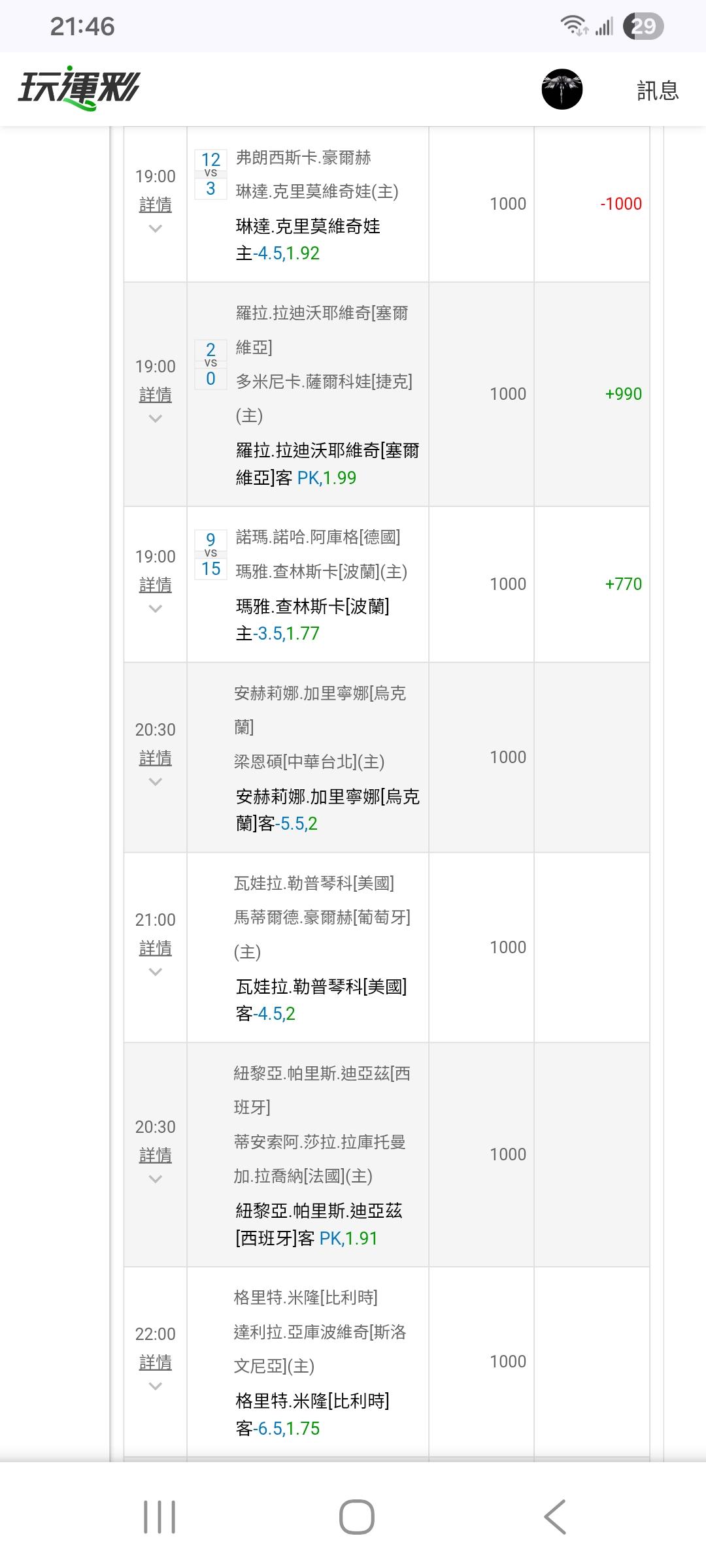Open the user profile avatar
The height and width of the screenshot is (1568, 706).
(562, 89)
